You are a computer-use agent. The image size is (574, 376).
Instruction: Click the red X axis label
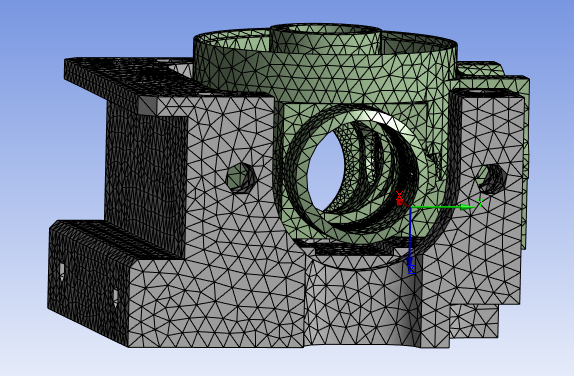399,195
